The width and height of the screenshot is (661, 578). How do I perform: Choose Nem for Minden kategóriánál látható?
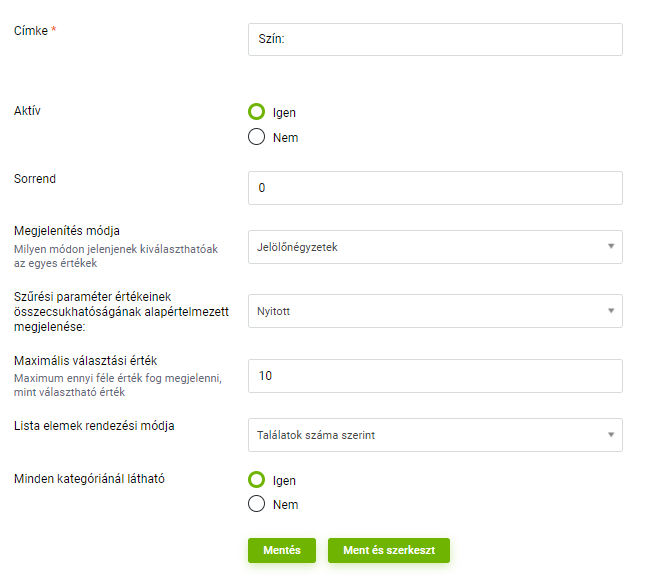point(256,503)
